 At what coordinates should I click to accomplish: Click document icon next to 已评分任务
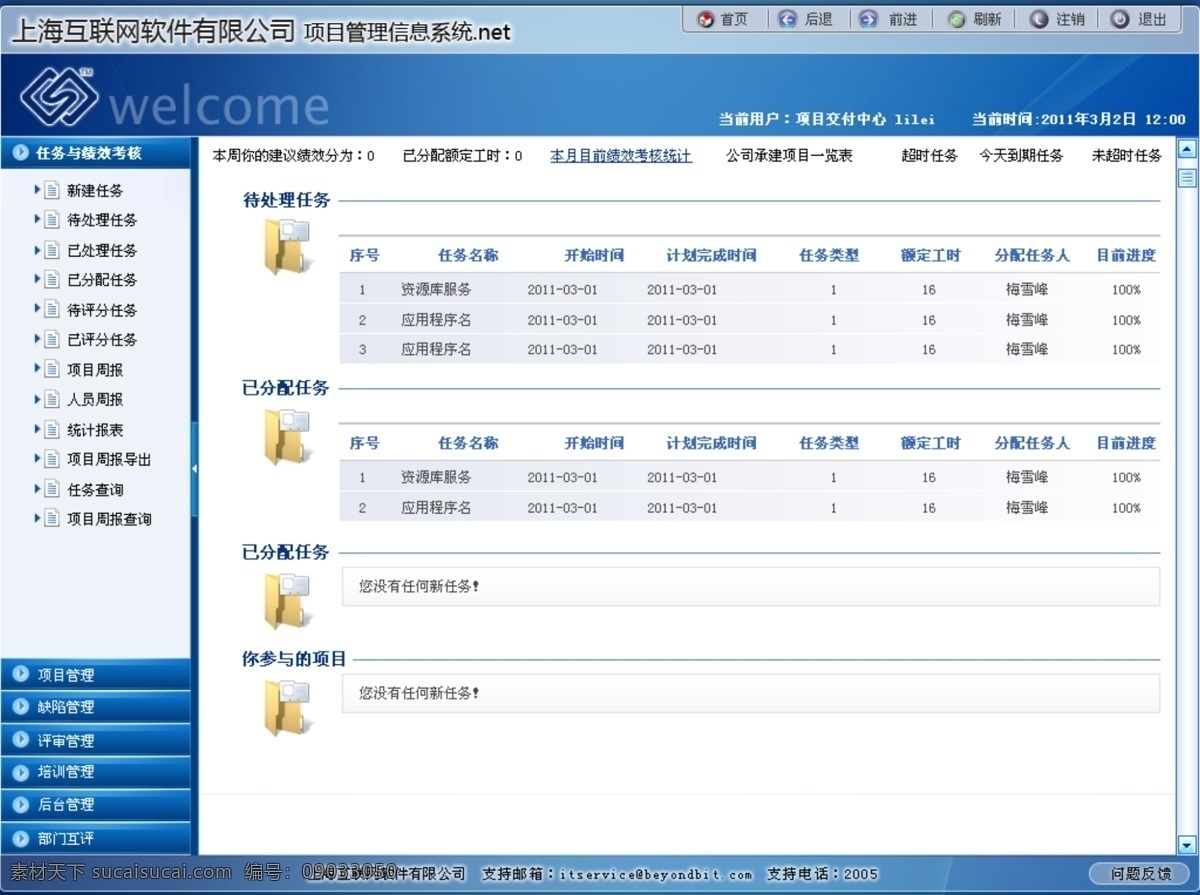coord(52,339)
